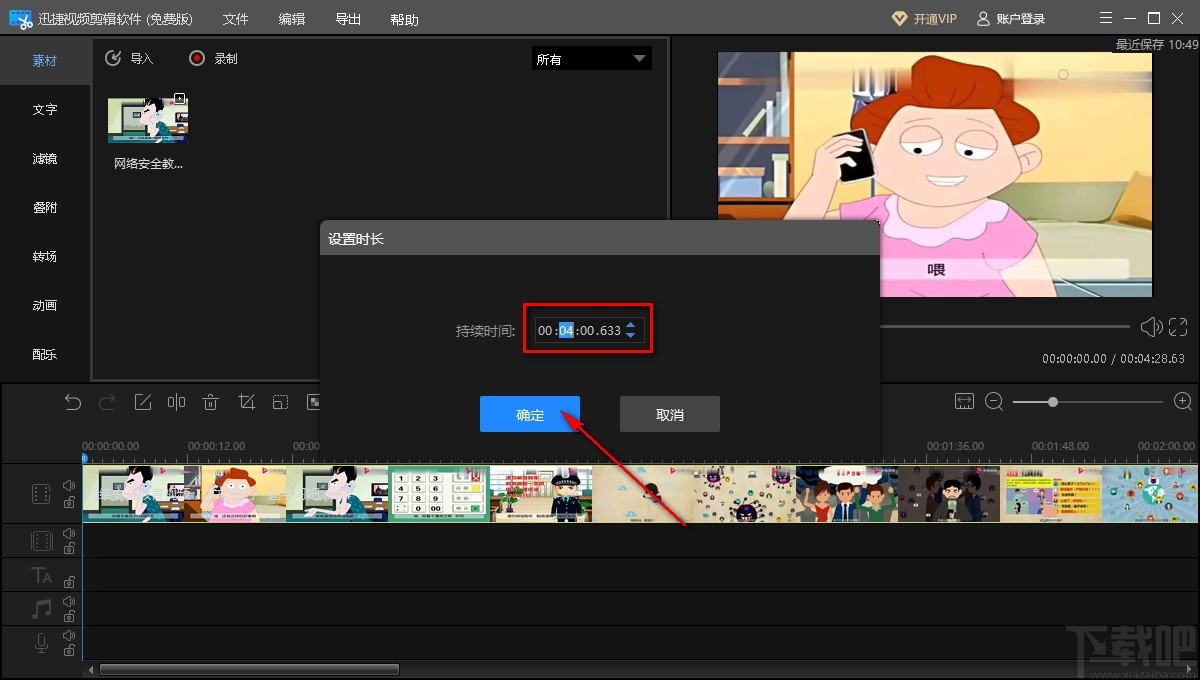This screenshot has height=680, width=1200.
Task: Click the preview playback progress bar
Action: click(x=1005, y=326)
